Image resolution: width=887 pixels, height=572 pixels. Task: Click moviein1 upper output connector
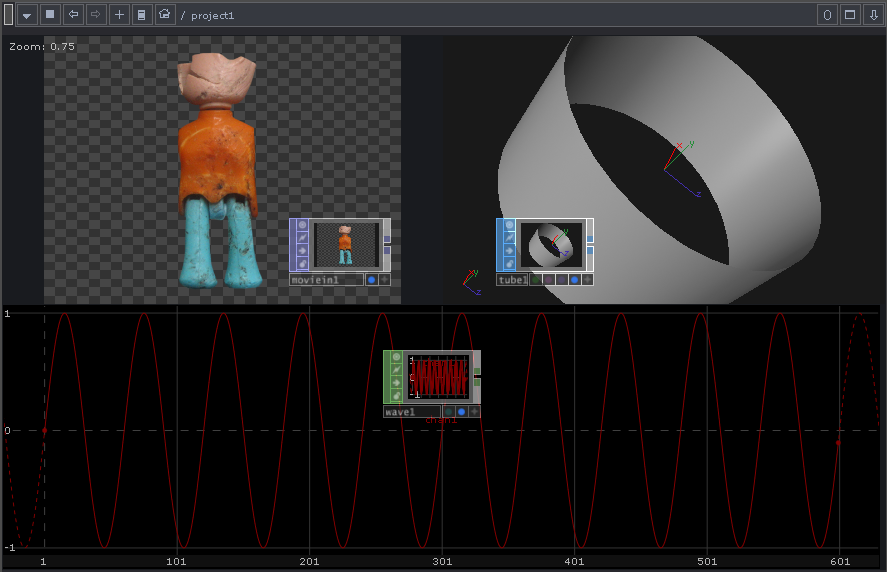point(387,239)
